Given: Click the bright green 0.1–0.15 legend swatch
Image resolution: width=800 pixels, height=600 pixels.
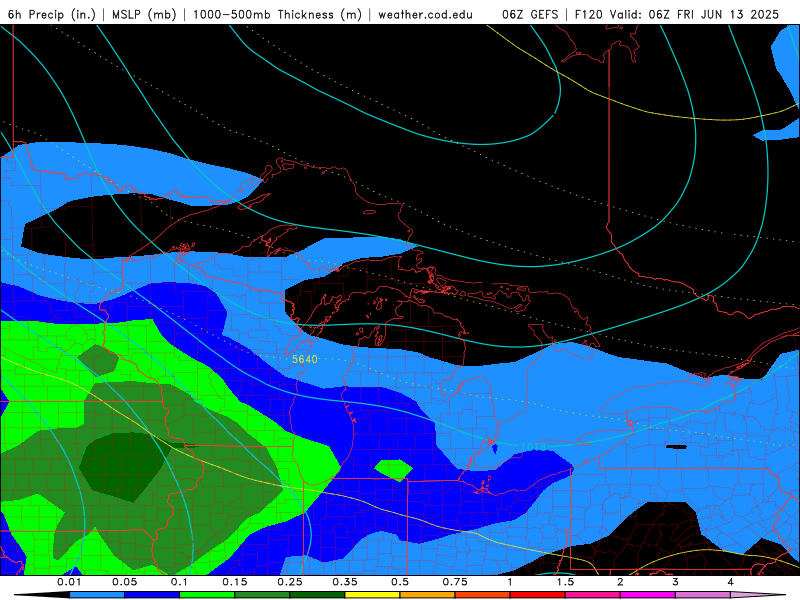Looking at the screenshot, I should click(x=207, y=595).
